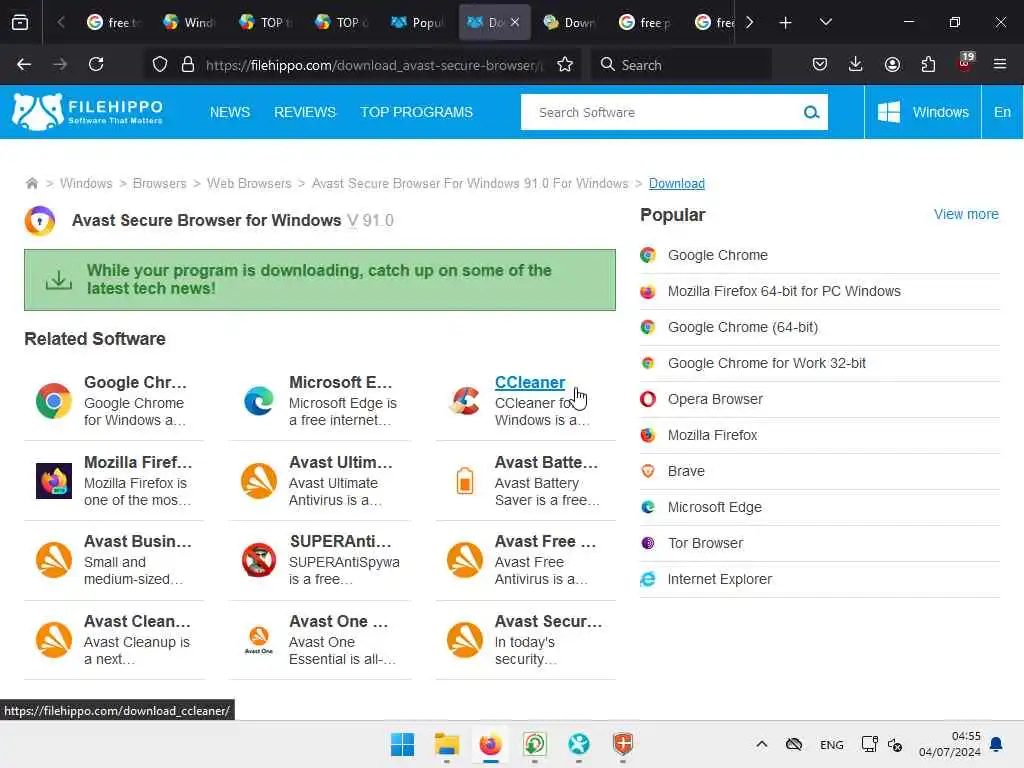Open the Firefox account icon
The width and height of the screenshot is (1024, 768).
pos(892,64)
